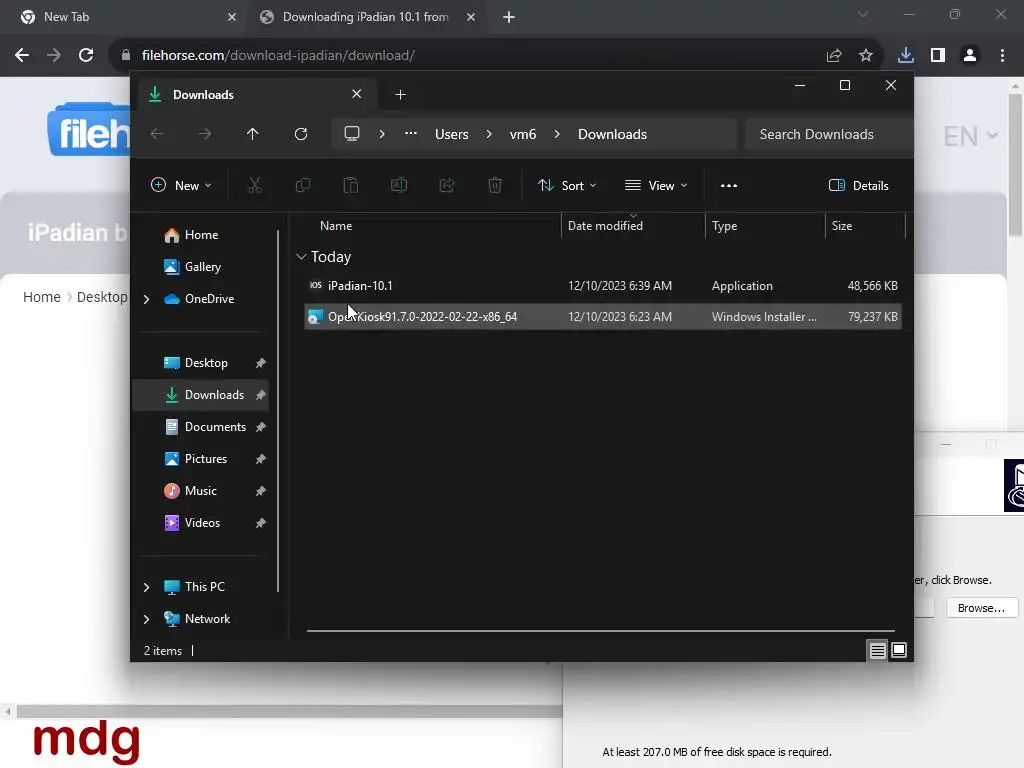Sort by Date modified column header
The width and height of the screenshot is (1024, 768).
click(x=632, y=226)
